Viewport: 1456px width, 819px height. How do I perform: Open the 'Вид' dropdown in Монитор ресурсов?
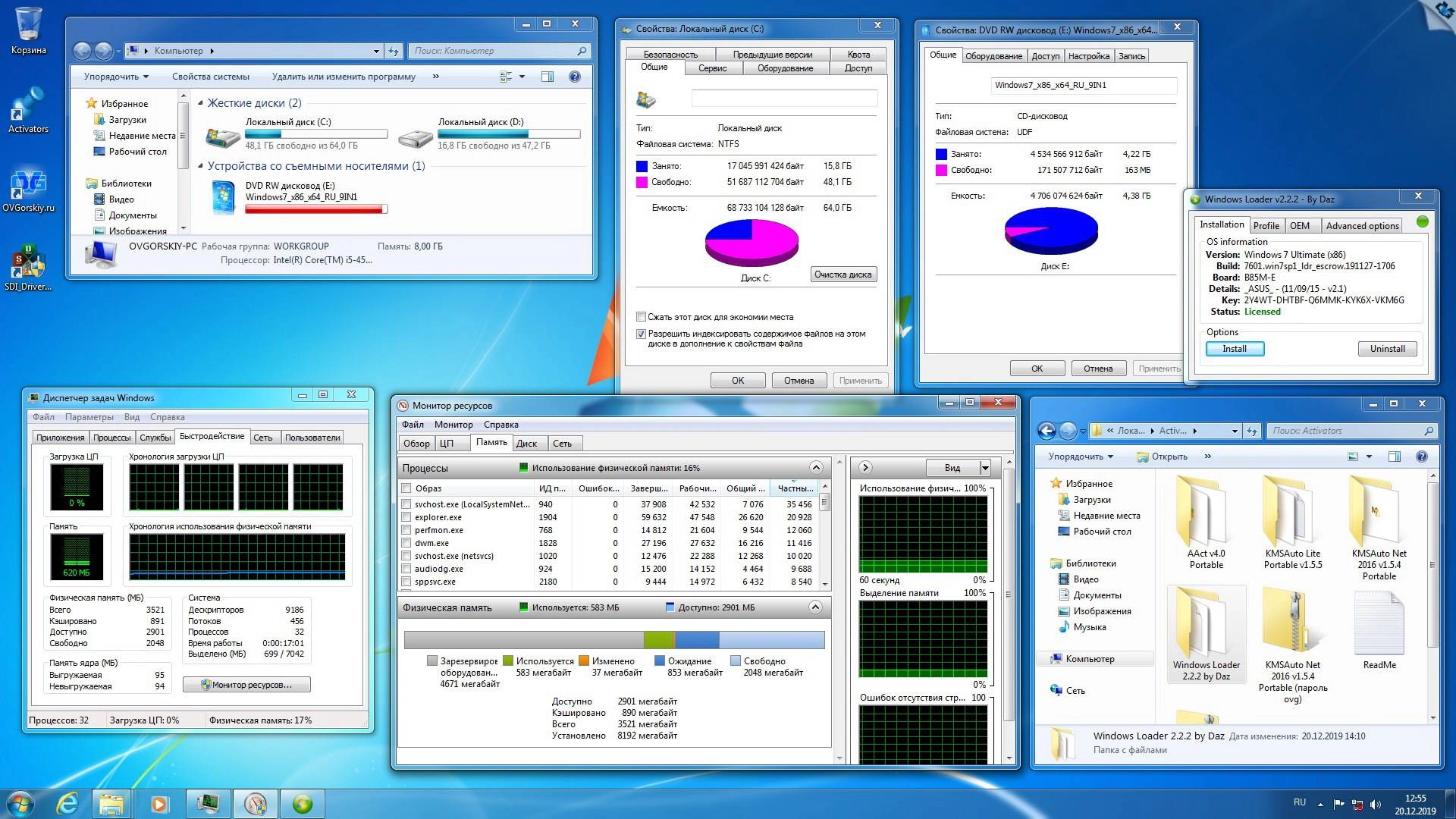959,467
